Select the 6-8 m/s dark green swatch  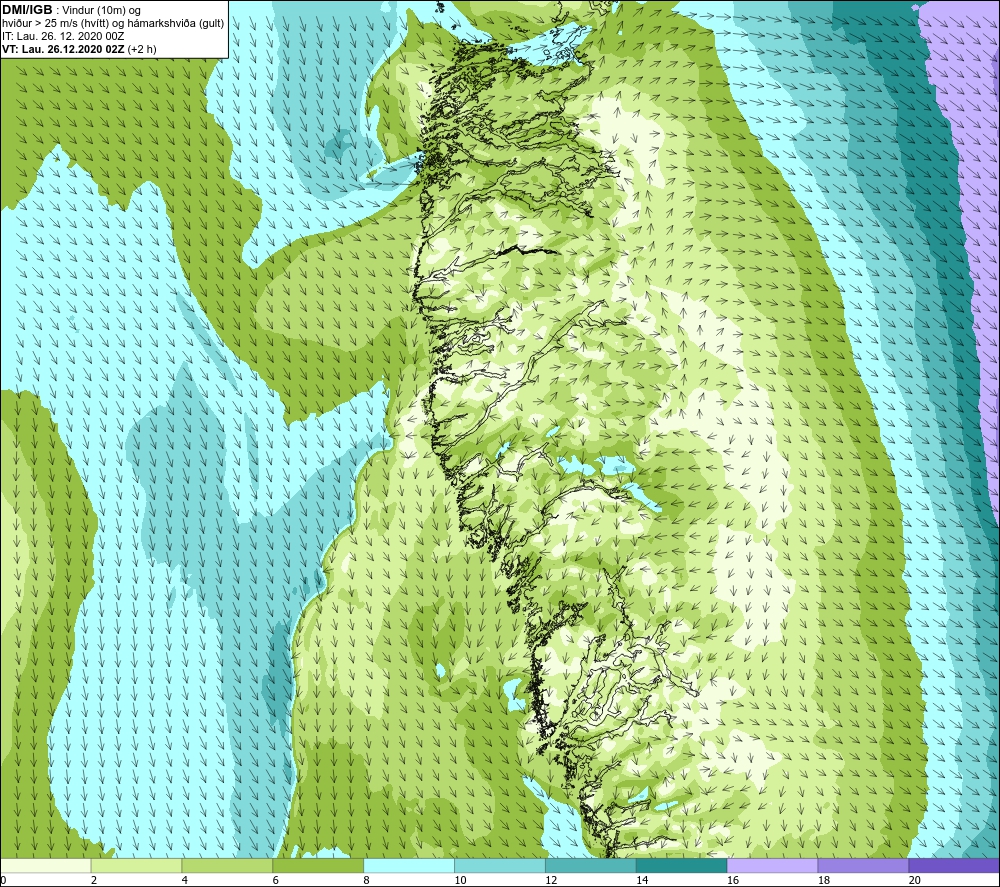coord(318,866)
